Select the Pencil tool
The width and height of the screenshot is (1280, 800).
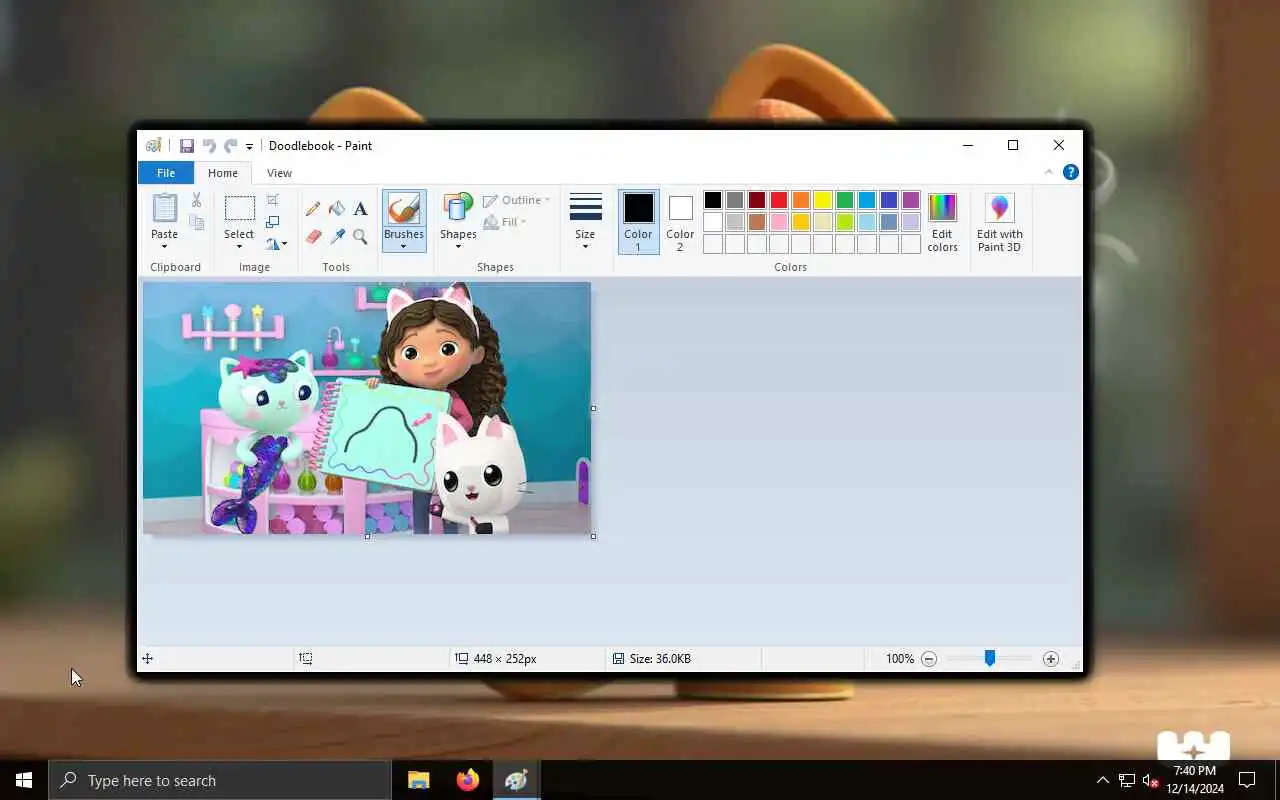coord(313,209)
